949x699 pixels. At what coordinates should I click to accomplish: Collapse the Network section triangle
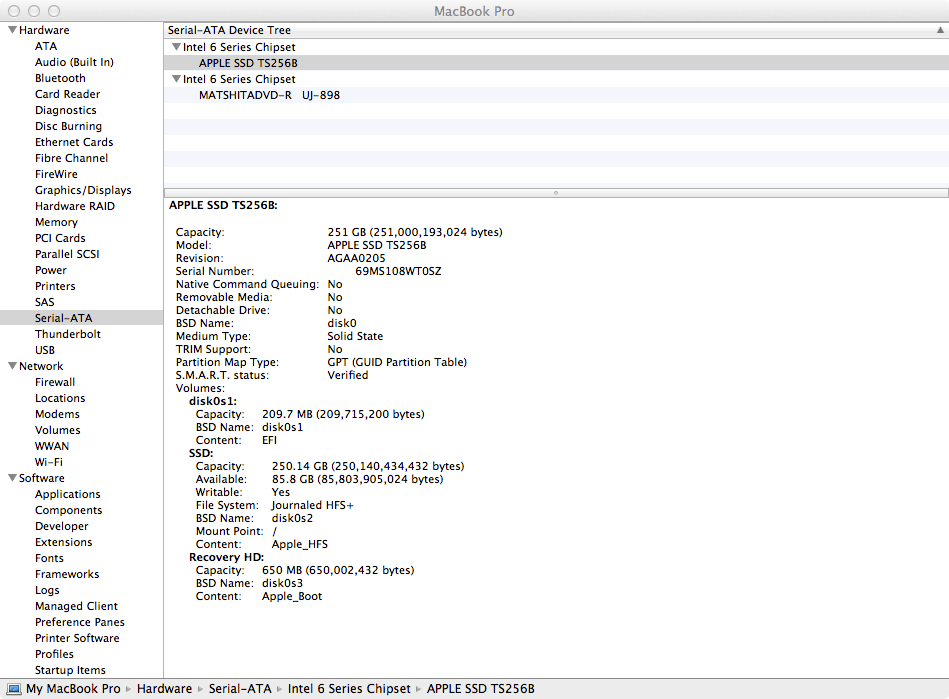[11, 366]
